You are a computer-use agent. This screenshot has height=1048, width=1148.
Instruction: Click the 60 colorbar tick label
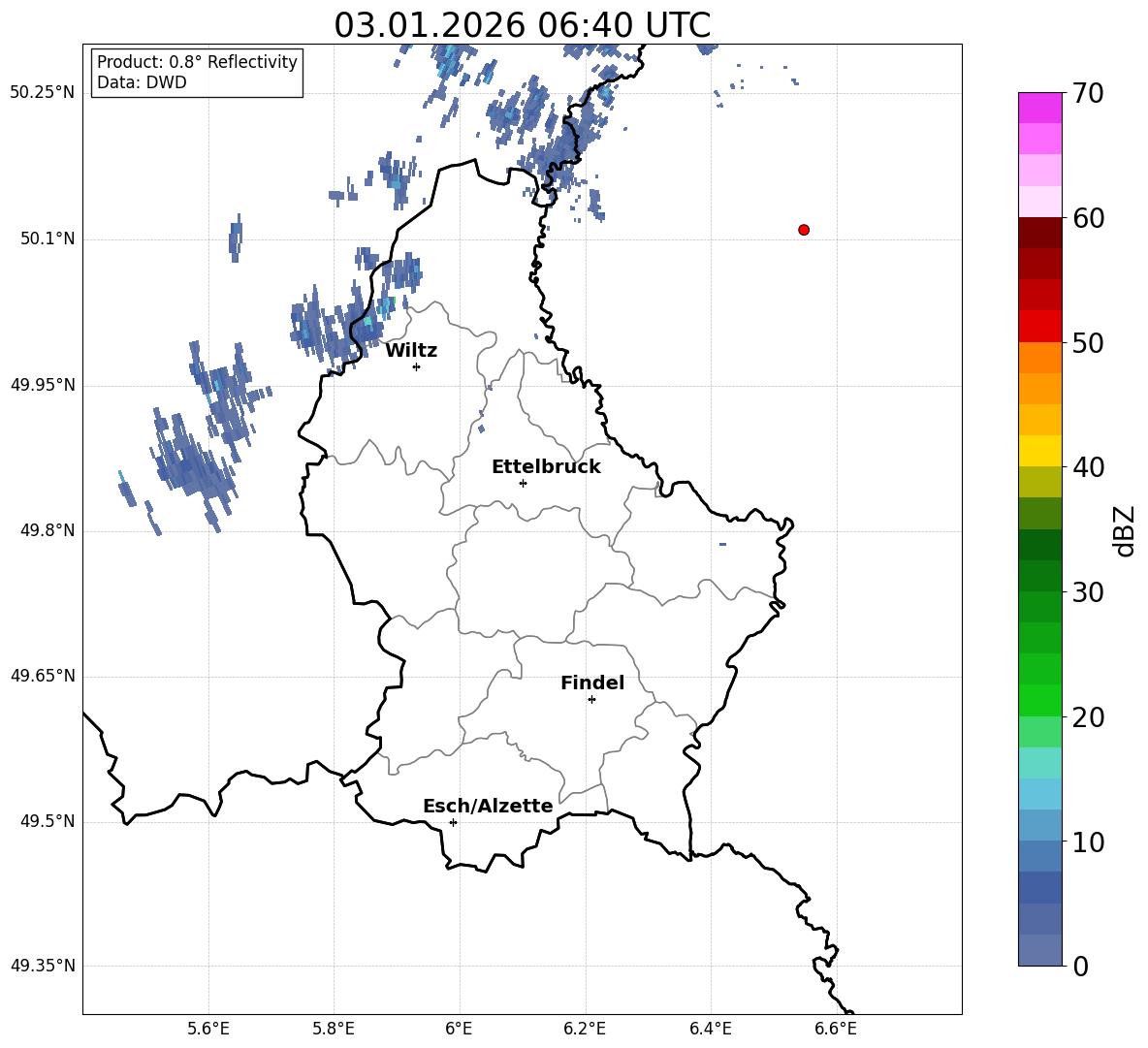click(1088, 218)
